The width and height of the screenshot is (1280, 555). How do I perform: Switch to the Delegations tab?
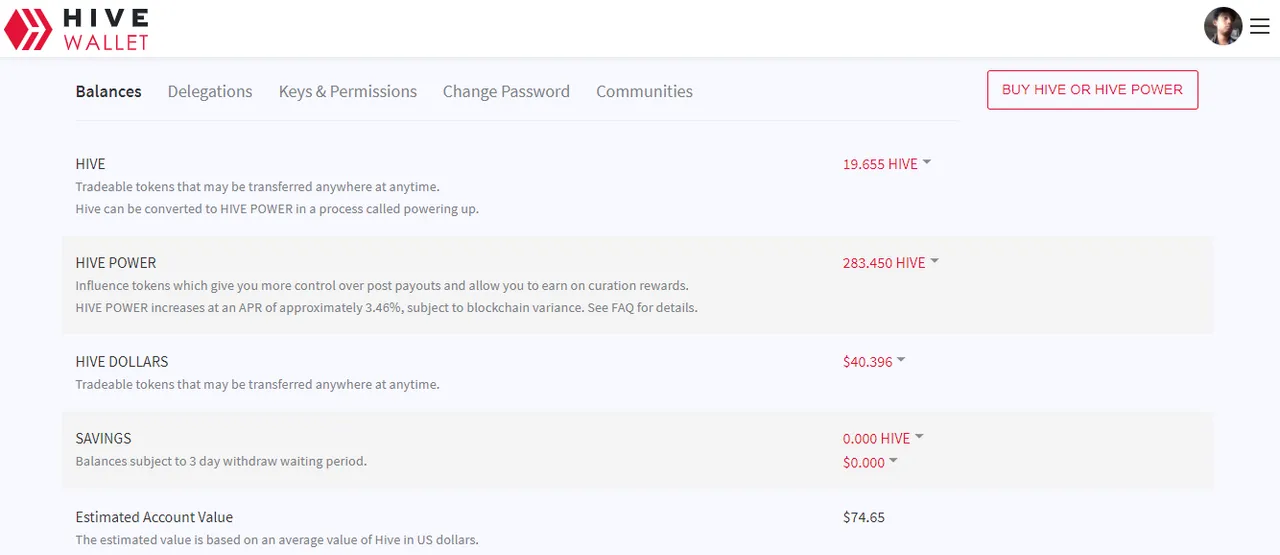coord(210,91)
